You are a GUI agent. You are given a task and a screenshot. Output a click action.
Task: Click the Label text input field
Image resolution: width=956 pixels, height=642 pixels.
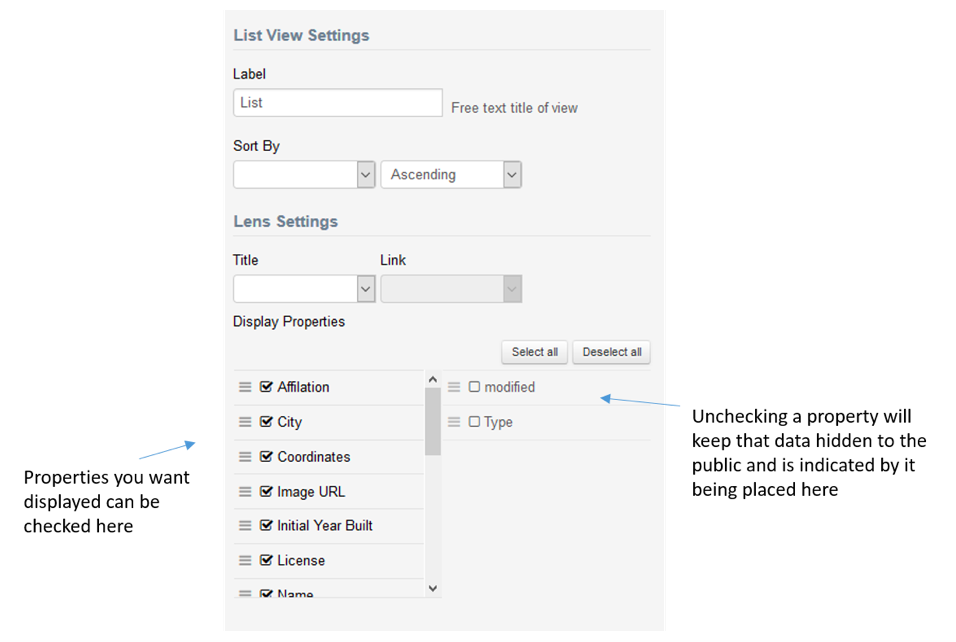(337, 103)
